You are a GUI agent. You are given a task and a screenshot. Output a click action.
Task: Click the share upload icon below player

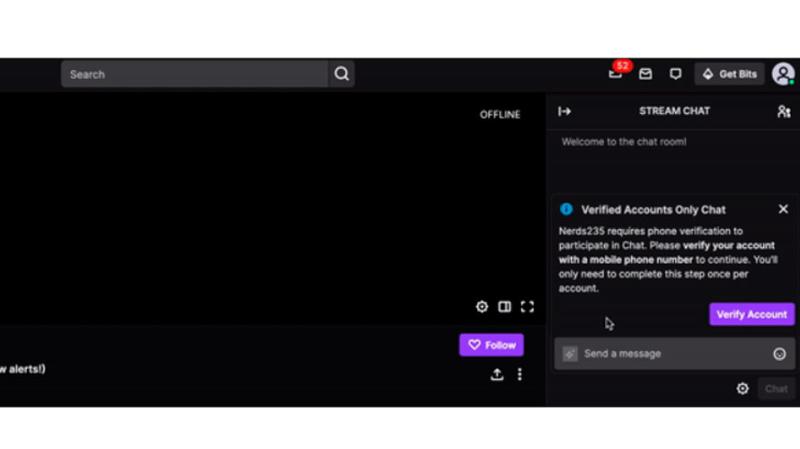[x=497, y=375]
